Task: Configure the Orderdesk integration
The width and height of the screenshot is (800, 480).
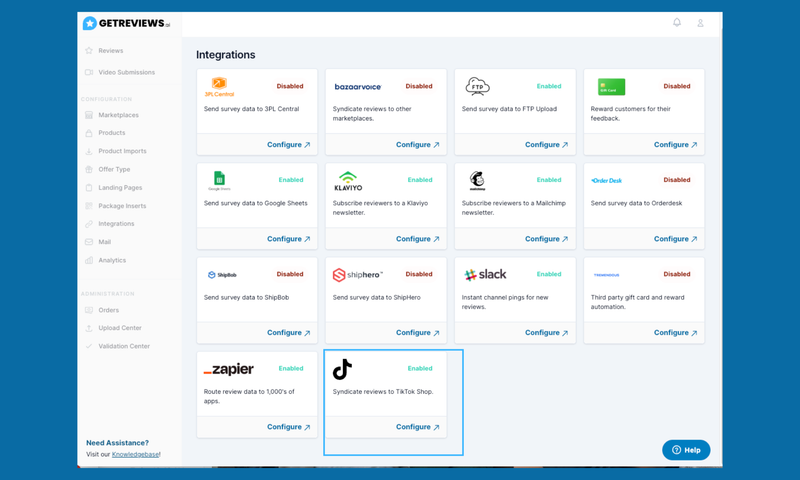Action: [x=676, y=239]
